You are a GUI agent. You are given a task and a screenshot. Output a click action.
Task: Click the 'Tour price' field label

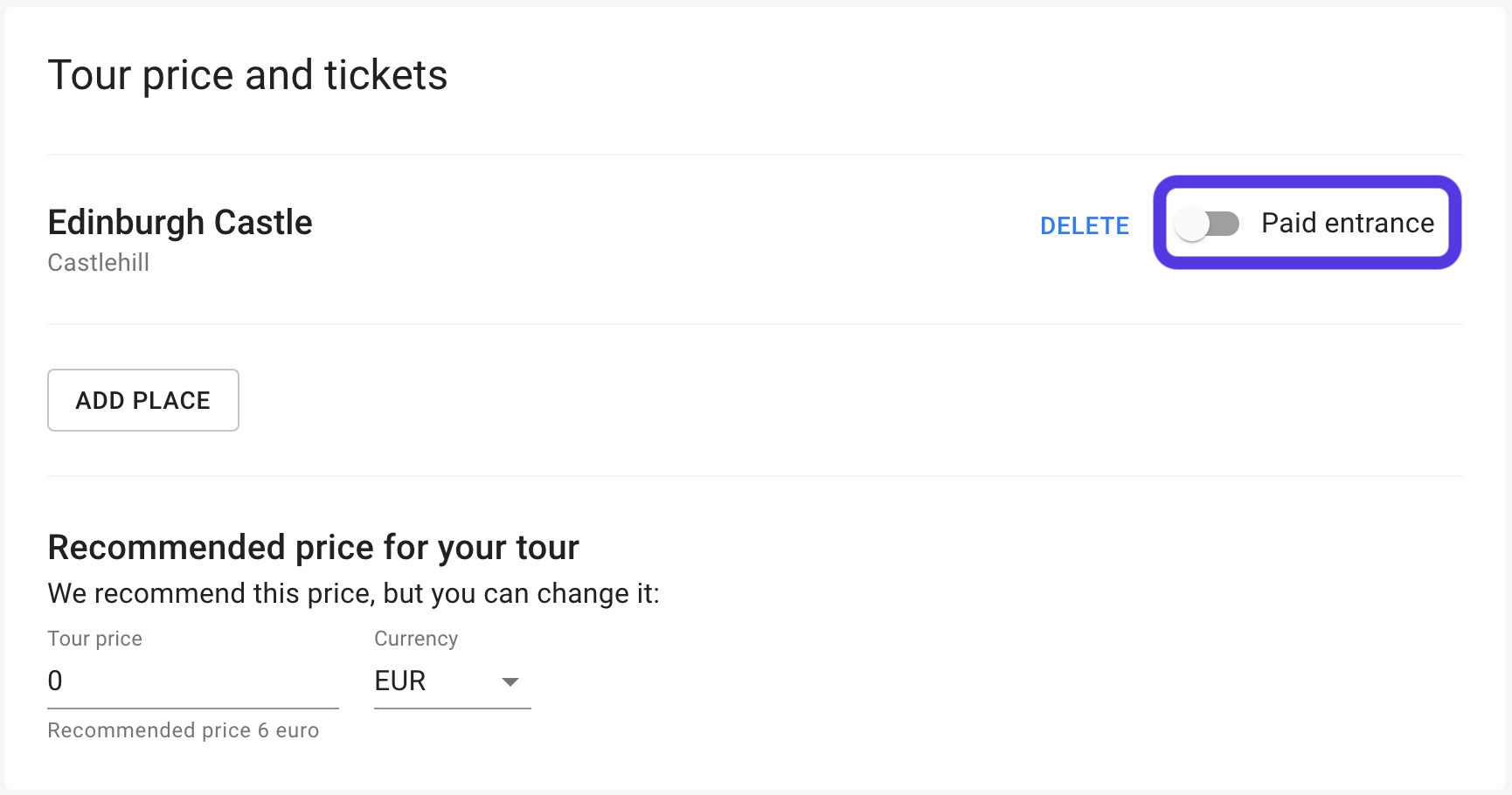(94, 639)
